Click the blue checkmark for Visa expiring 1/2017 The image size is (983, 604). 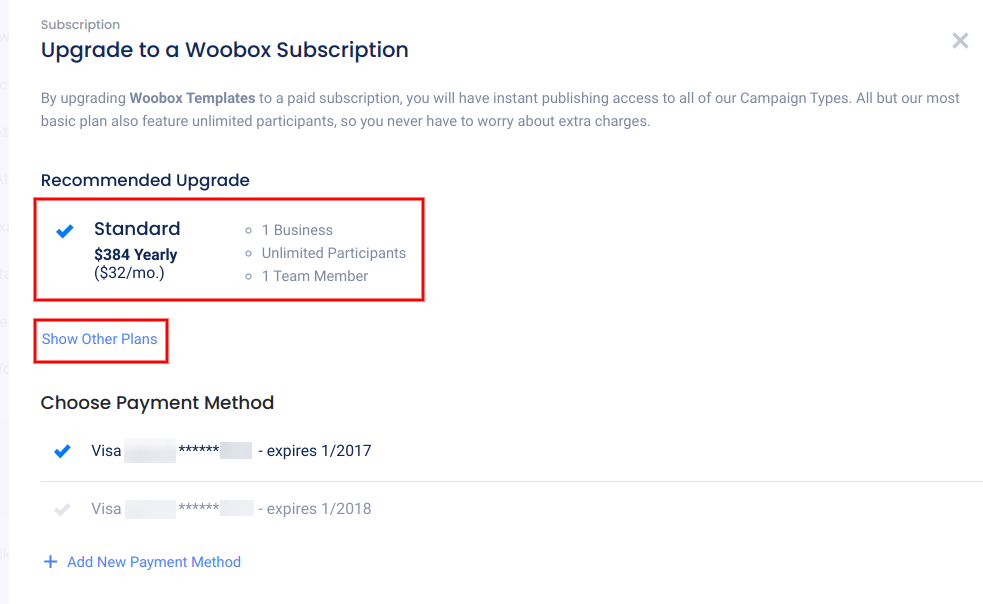(62, 451)
